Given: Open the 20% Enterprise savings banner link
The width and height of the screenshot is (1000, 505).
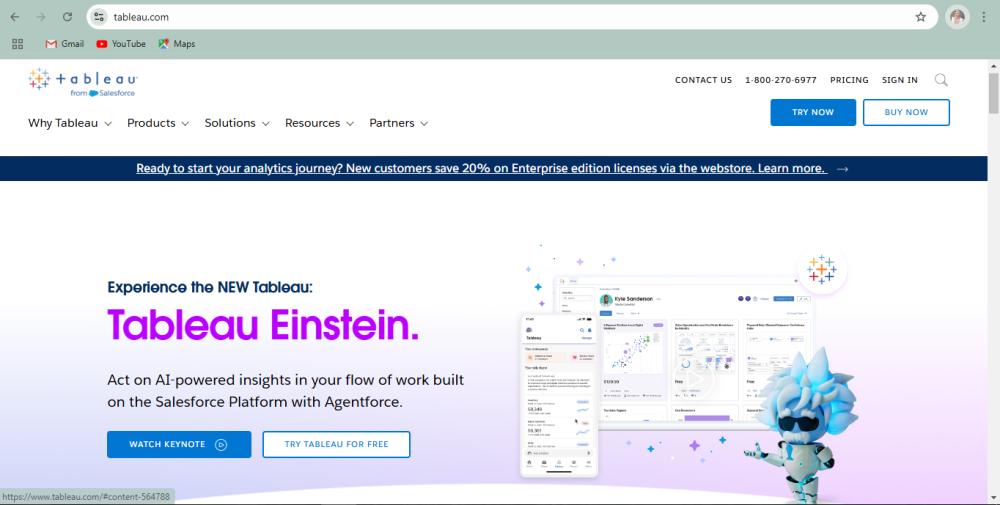Looking at the screenshot, I should [x=482, y=168].
